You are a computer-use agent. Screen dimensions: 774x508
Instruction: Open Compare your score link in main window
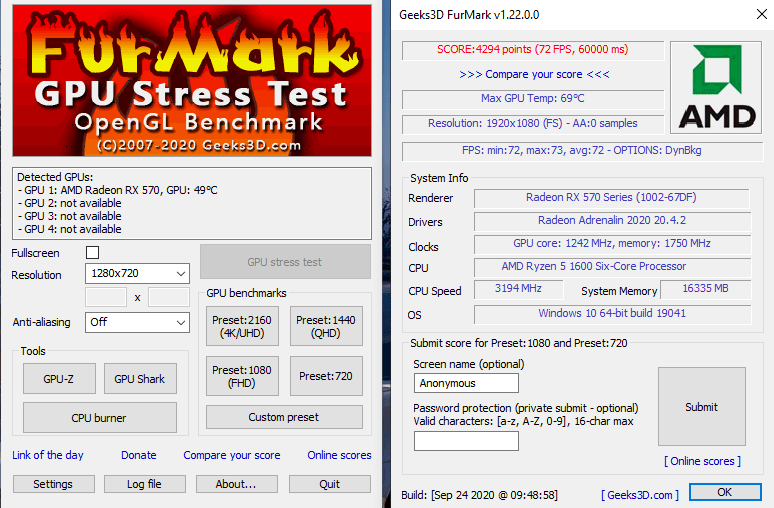tap(232, 455)
